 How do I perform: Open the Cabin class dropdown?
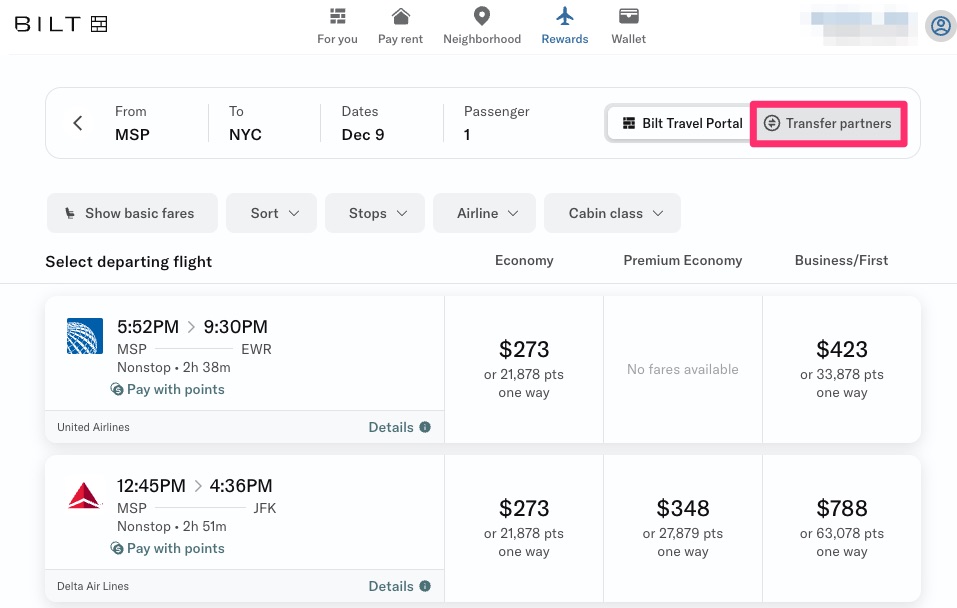(612, 213)
